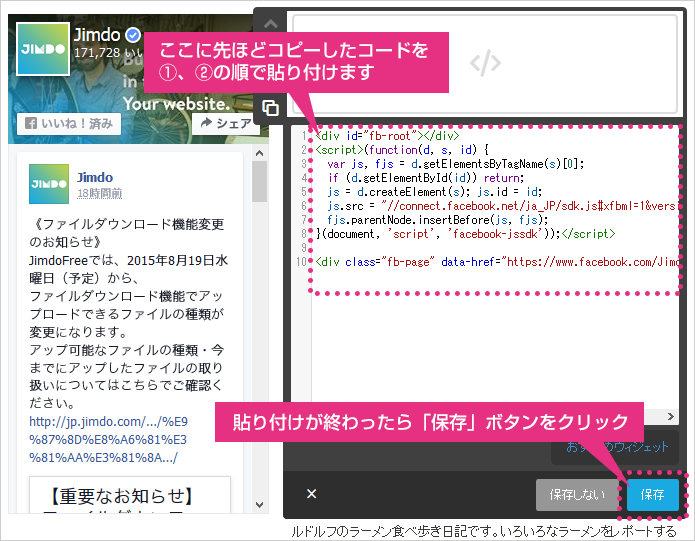Viewport: 695px width, 541px height.
Task: Click code line 8 with 'facebook-jssdk'
Action: click(465, 234)
